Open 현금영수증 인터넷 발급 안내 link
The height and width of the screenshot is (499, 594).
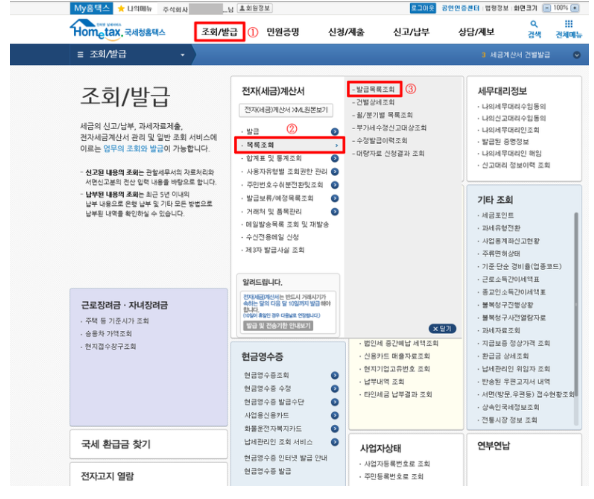click(x=286, y=458)
